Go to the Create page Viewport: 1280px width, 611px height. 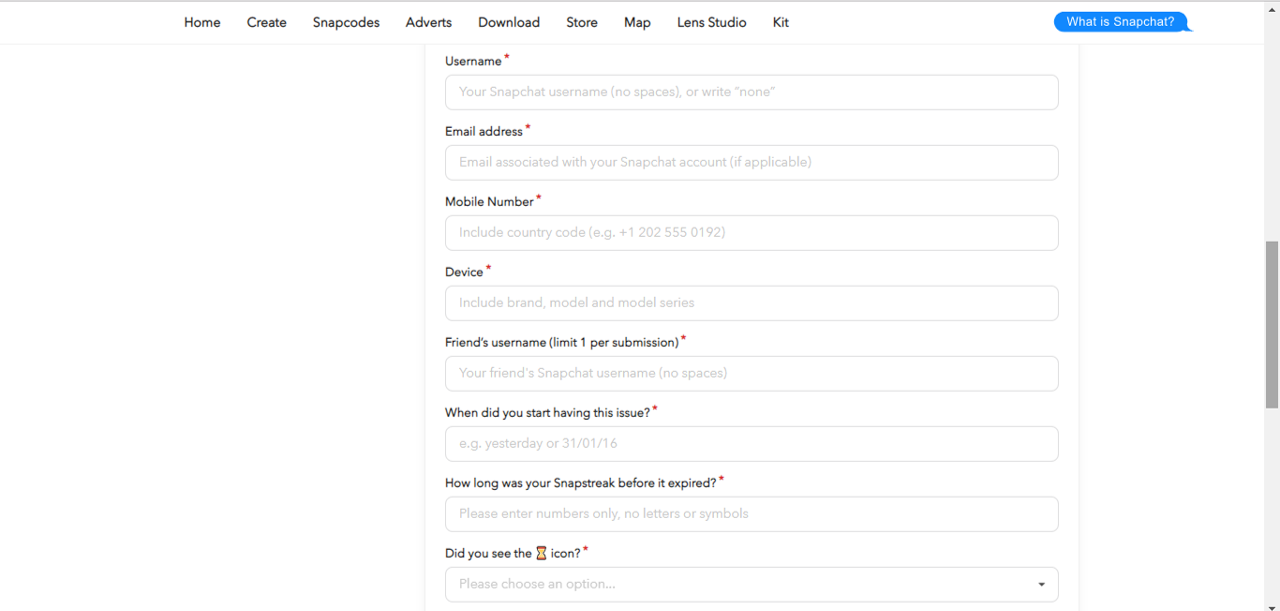pos(267,22)
